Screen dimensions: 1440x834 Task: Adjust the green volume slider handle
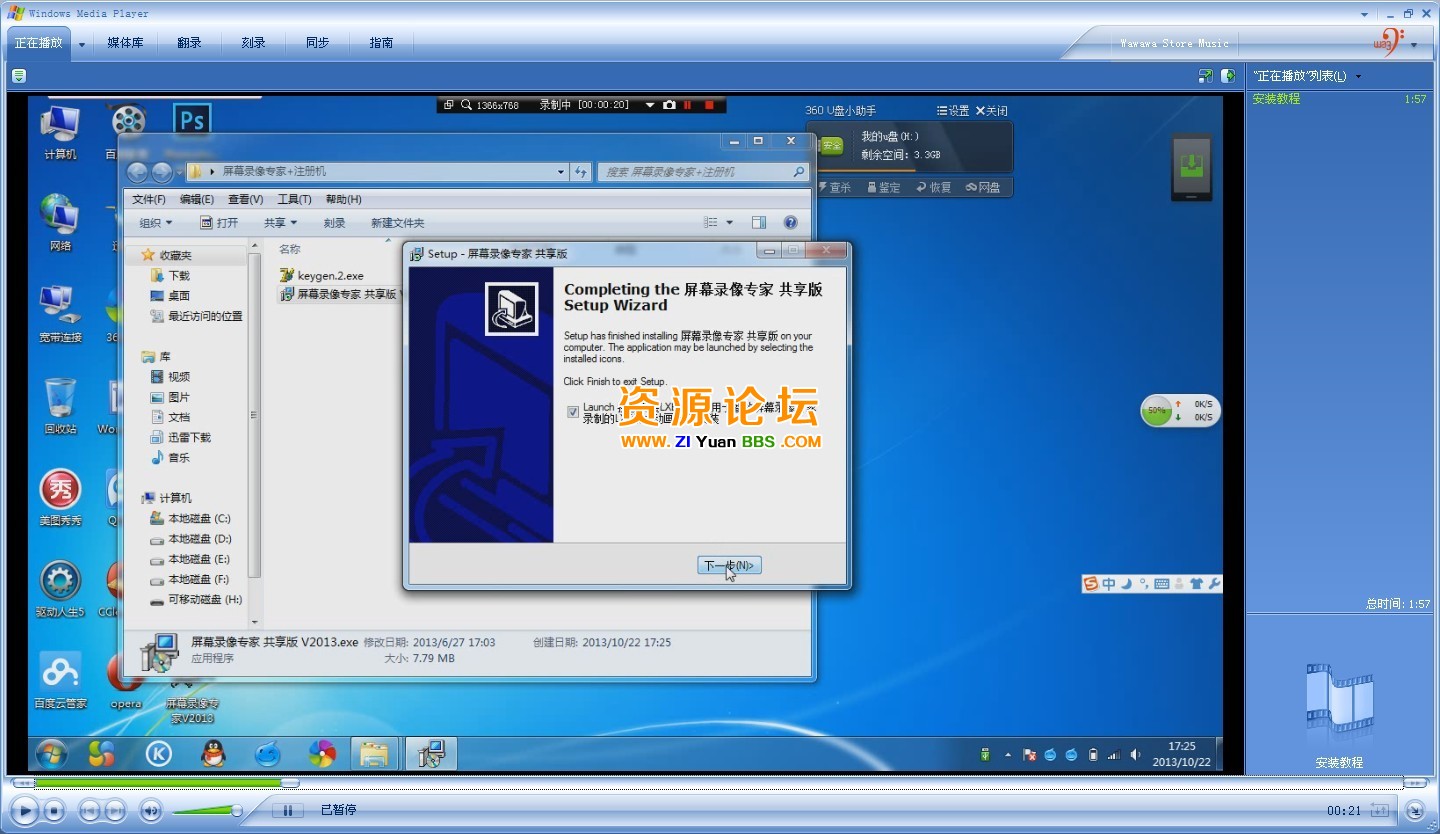point(237,810)
